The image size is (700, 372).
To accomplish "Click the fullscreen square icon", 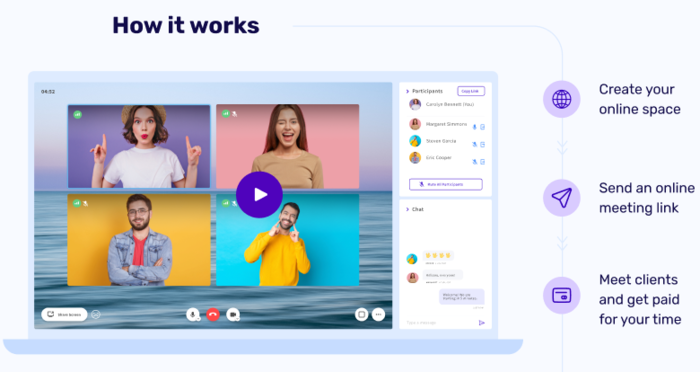I will pyautogui.click(x=361, y=315).
